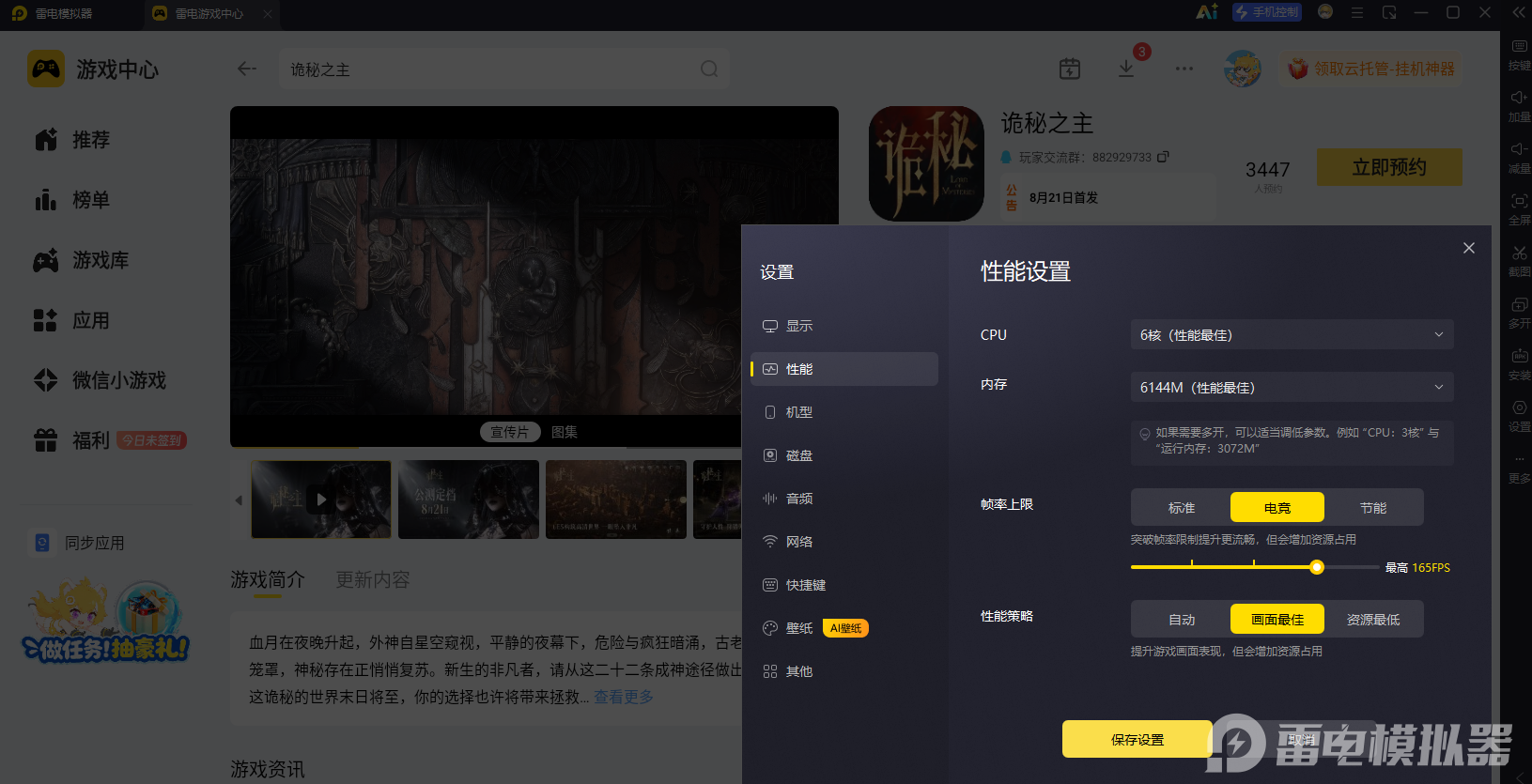Set performance strategy to 自动
Image resolution: width=1532 pixels, height=784 pixels.
[1181, 620]
